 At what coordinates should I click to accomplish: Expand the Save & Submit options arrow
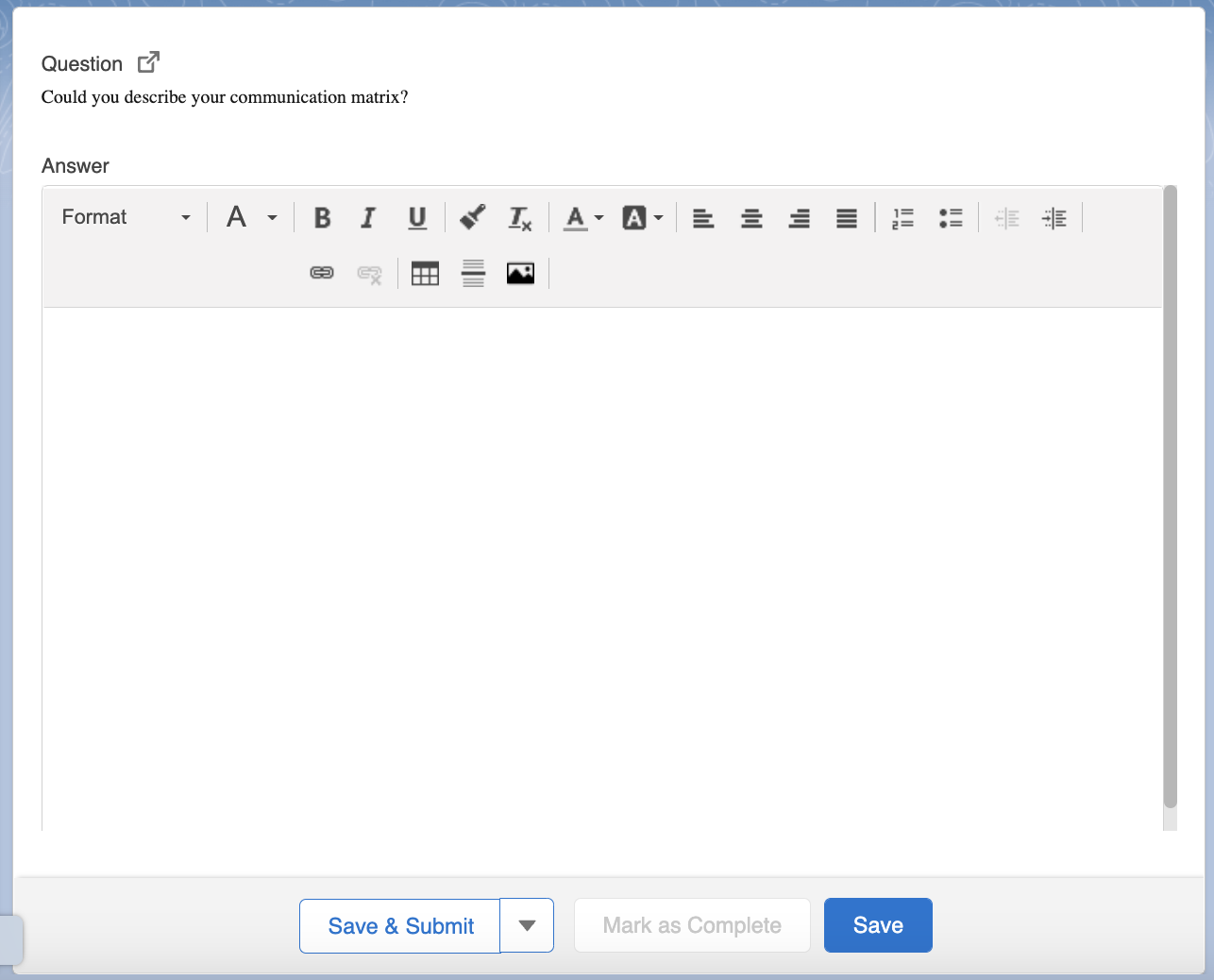pyautogui.click(x=527, y=925)
